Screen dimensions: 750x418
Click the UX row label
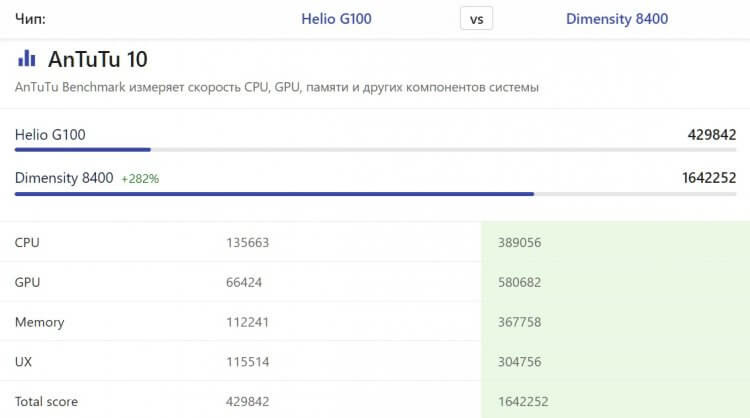pyautogui.click(x=23, y=362)
